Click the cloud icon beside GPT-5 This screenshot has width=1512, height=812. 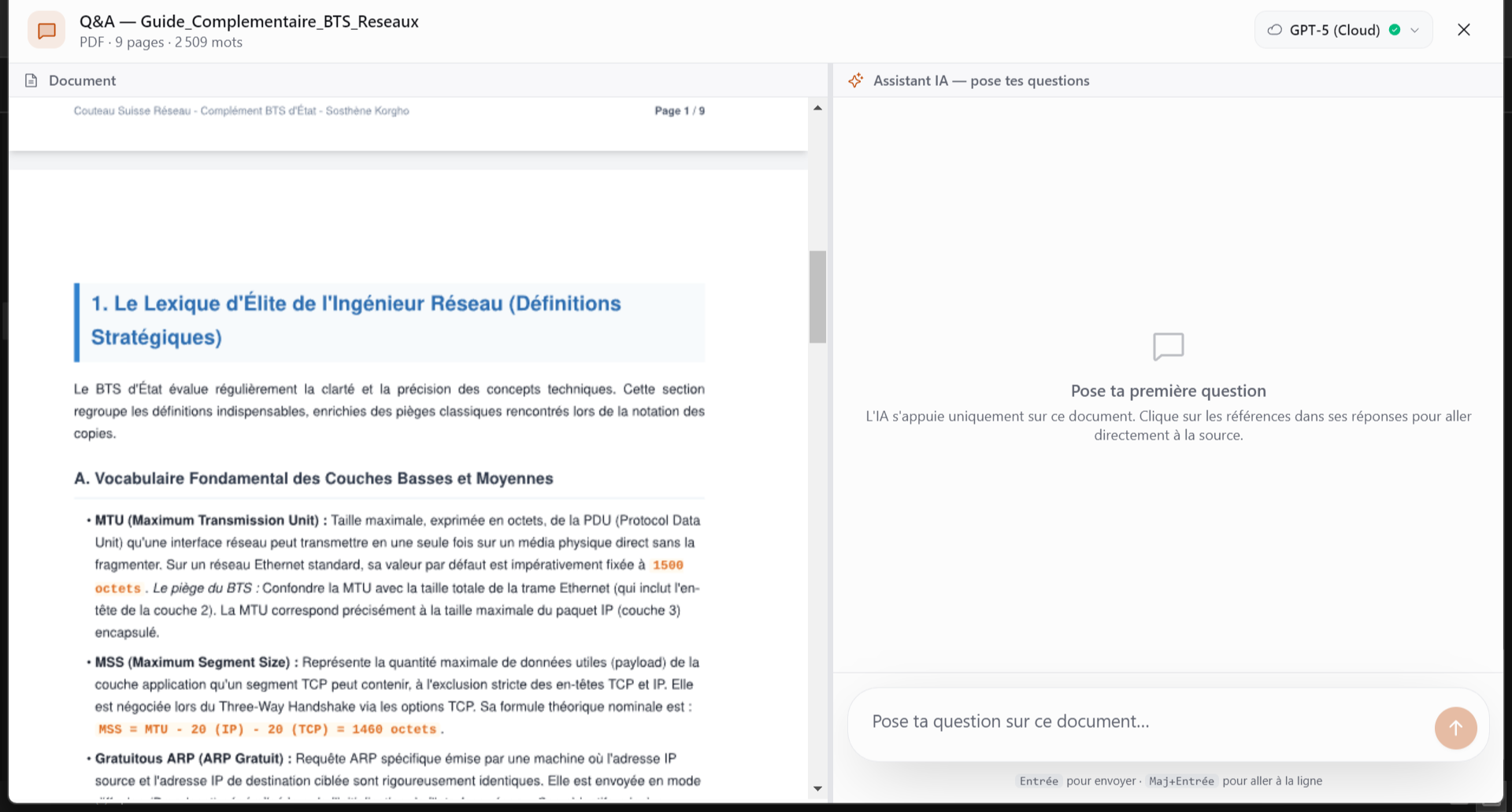click(x=1274, y=30)
